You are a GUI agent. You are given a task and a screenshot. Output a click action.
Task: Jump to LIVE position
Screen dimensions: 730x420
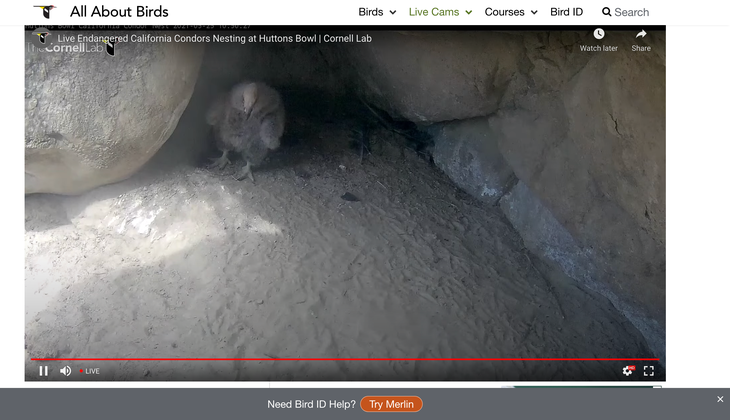[89, 371]
